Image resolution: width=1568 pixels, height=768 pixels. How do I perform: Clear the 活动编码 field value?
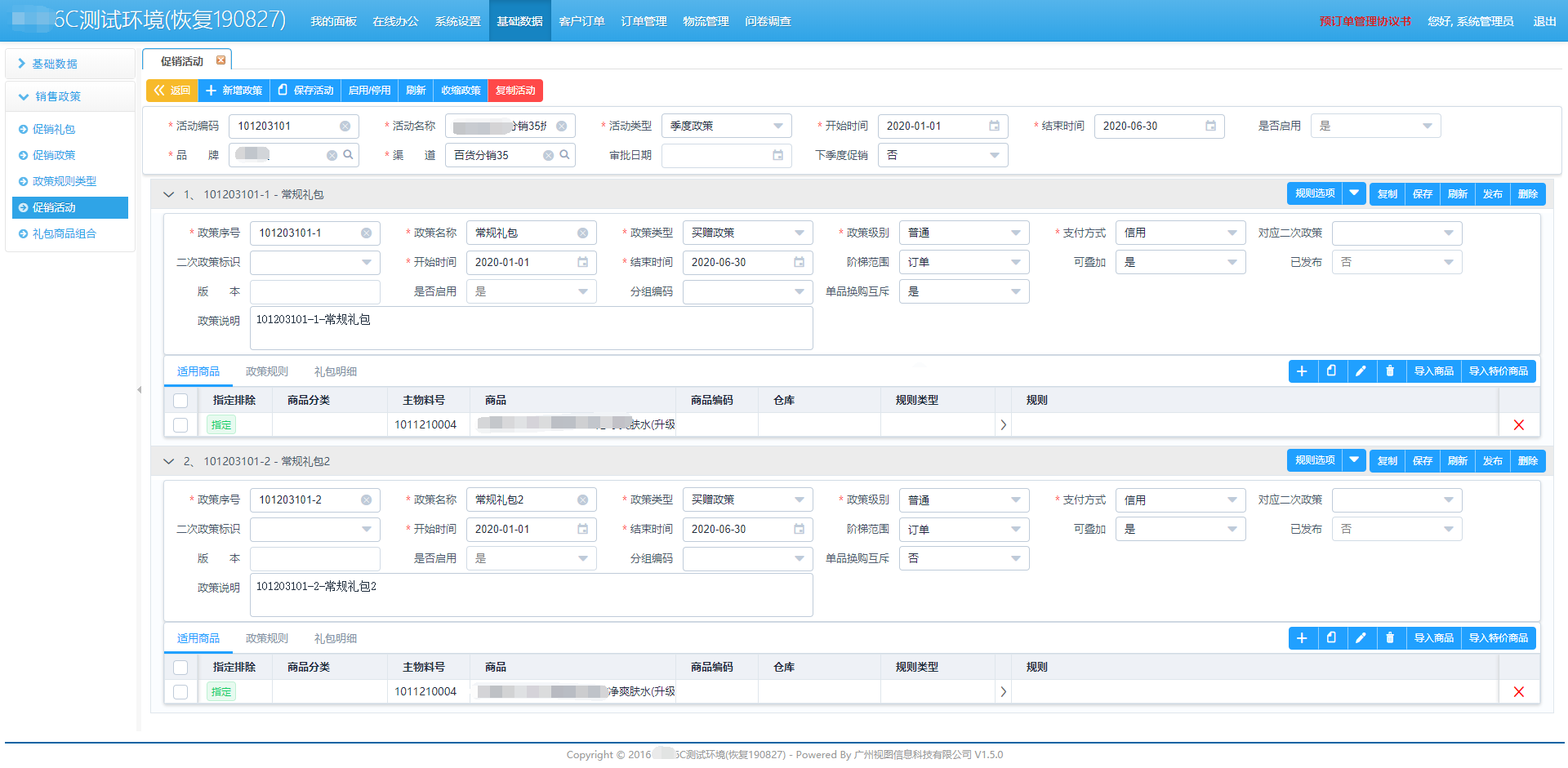click(345, 127)
